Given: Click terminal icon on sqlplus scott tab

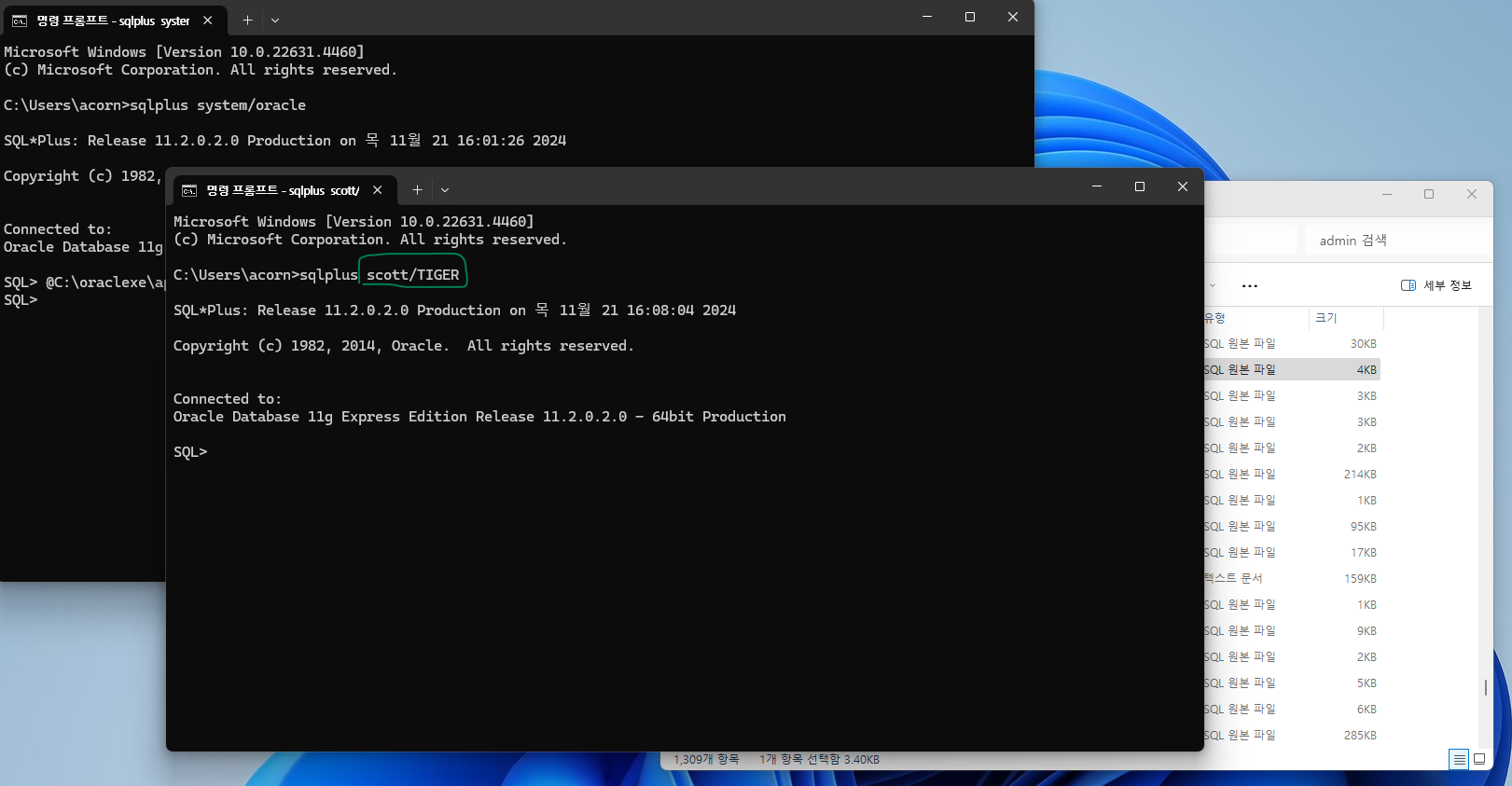Looking at the screenshot, I should pos(189,190).
